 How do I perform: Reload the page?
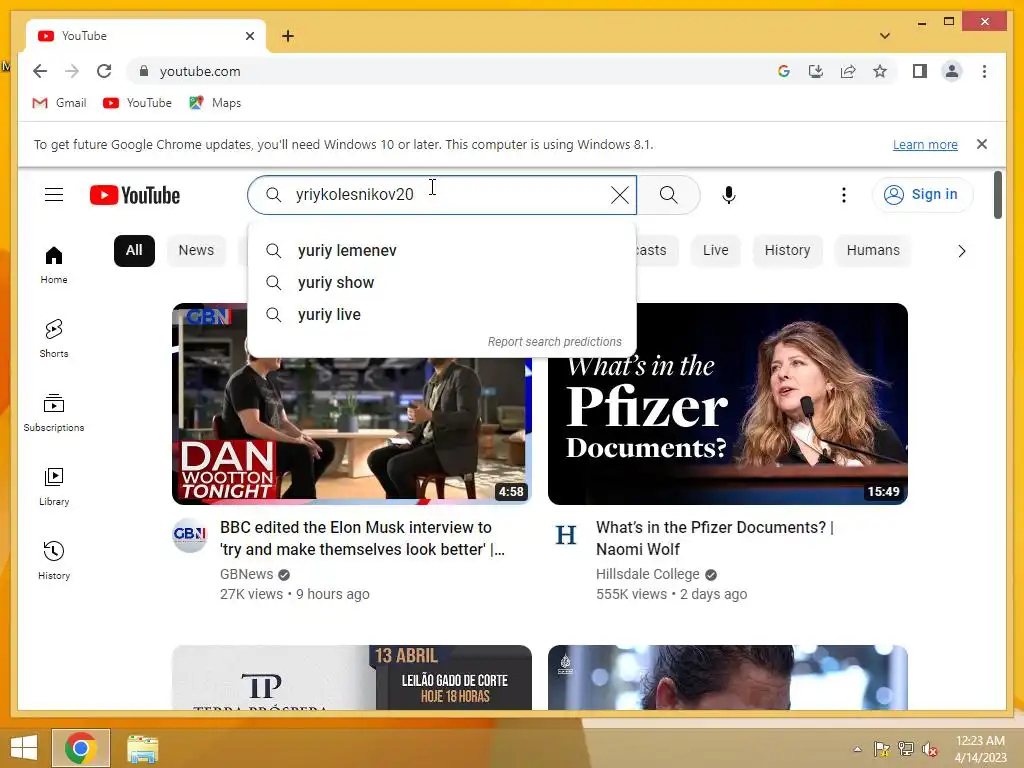pos(104,71)
